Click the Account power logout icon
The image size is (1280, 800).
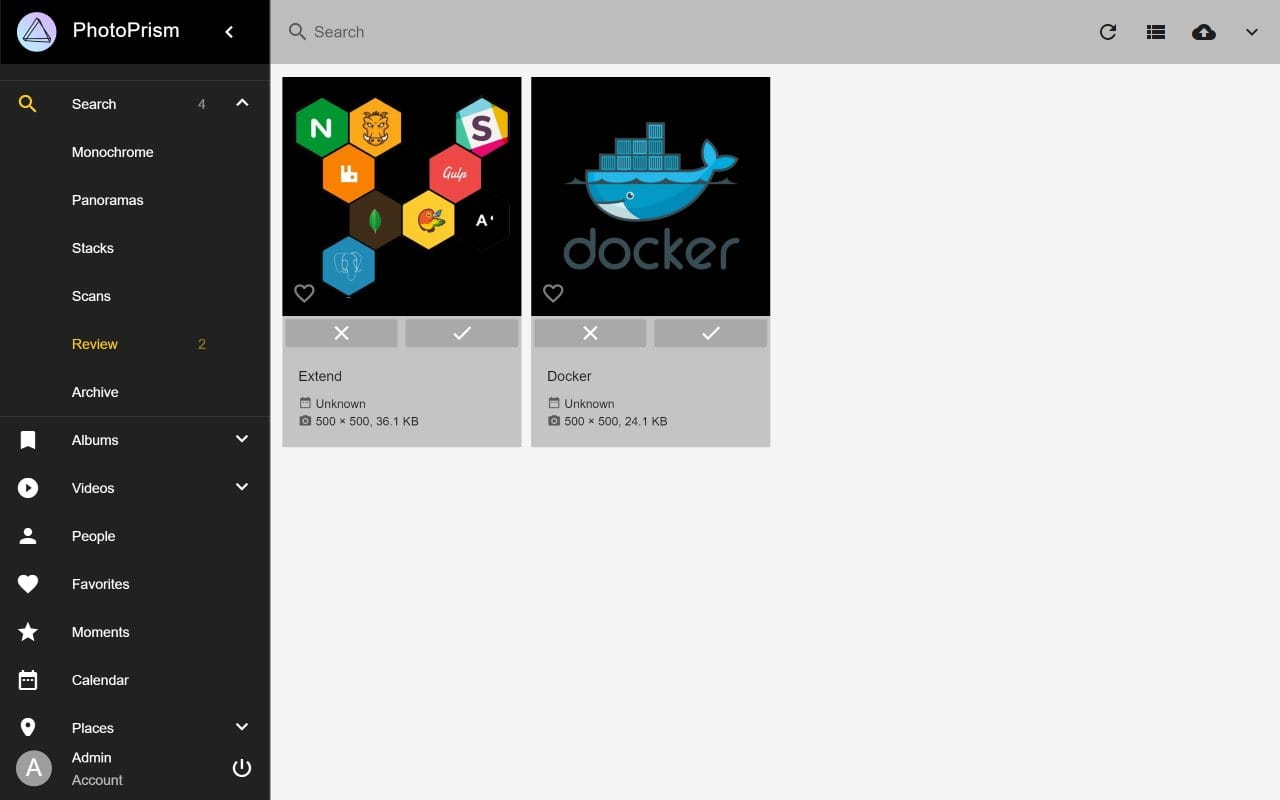pos(241,768)
